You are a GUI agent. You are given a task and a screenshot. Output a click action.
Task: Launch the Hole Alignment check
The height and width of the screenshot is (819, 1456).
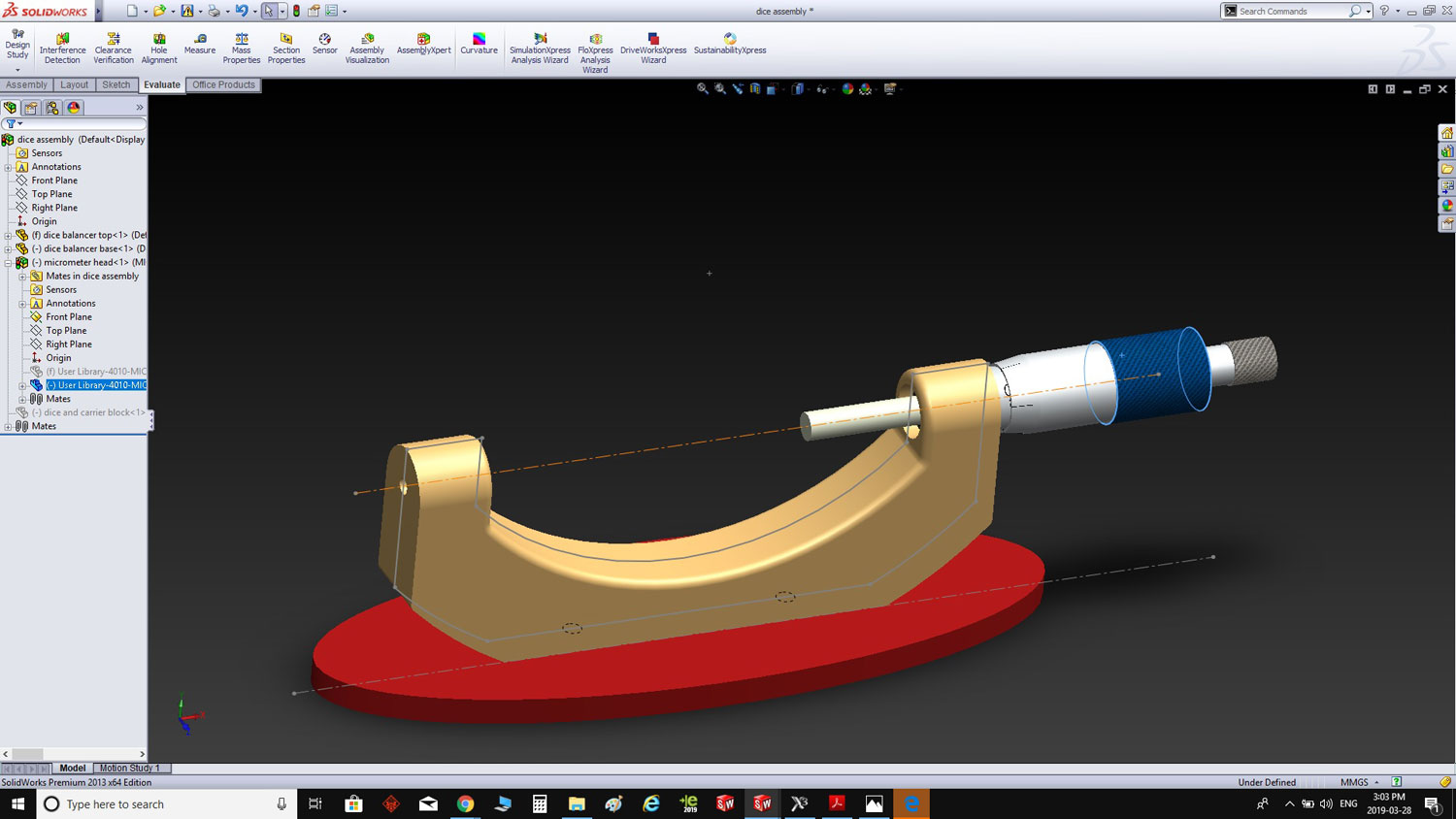[159, 49]
